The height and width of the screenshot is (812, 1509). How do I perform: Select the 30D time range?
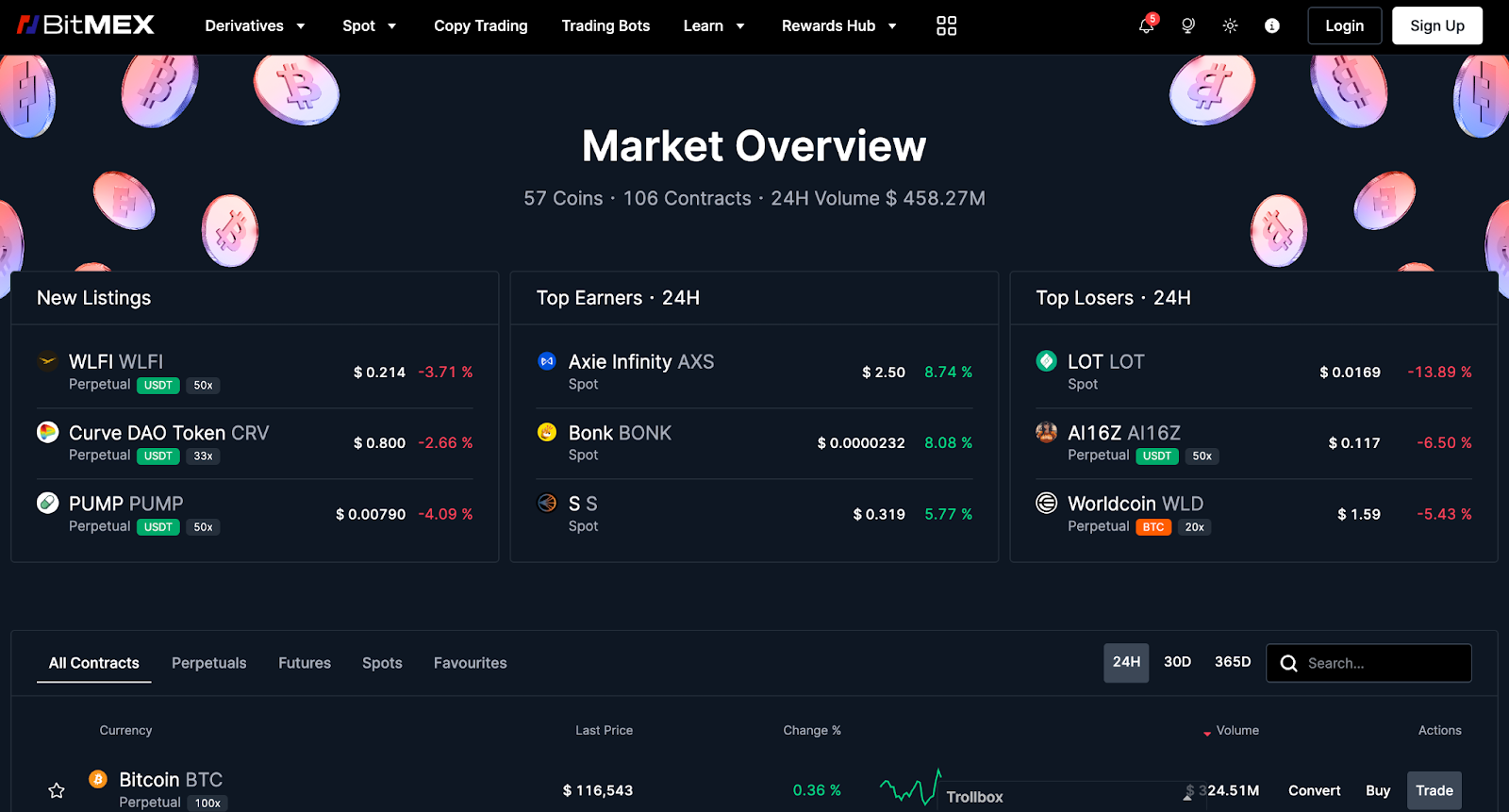coord(1177,662)
